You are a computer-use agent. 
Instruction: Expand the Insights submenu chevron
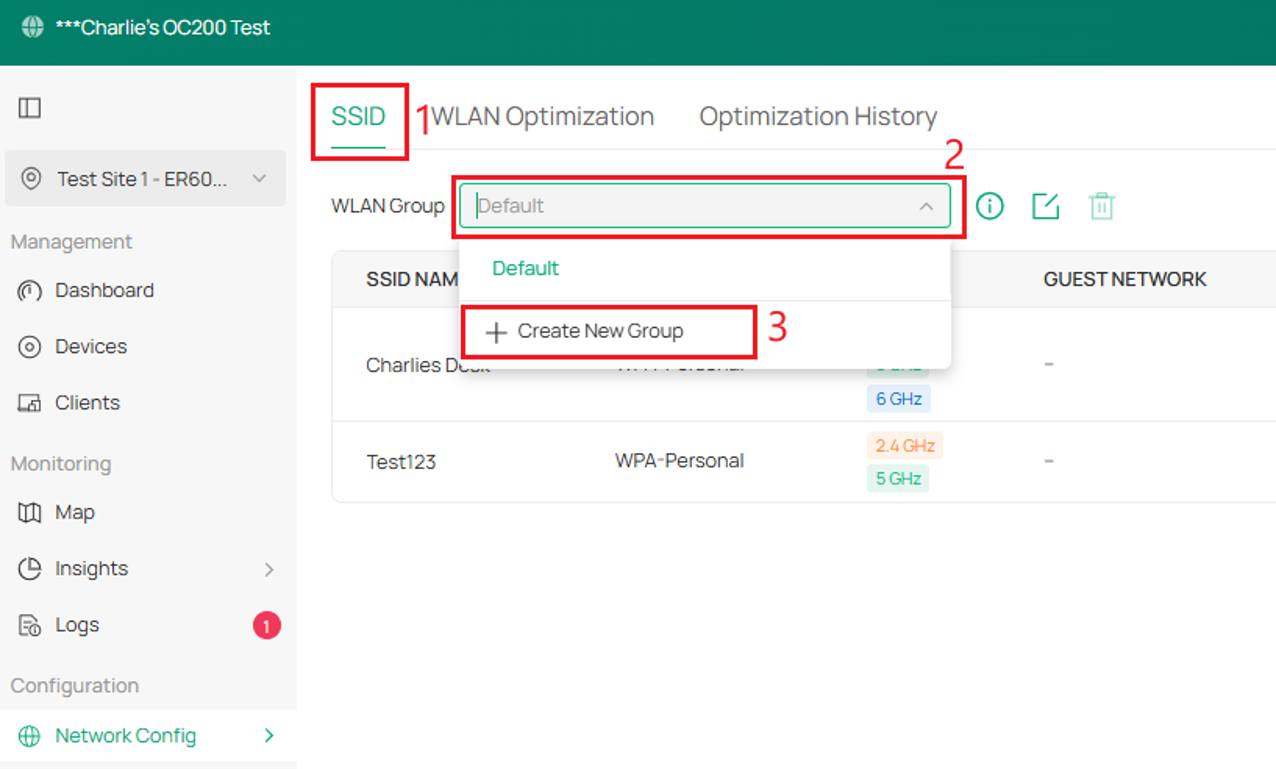pyautogui.click(x=269, y=569)
